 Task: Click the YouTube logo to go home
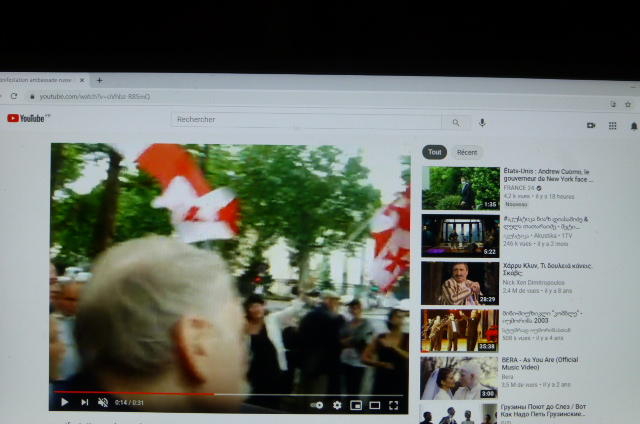[27, 118]
